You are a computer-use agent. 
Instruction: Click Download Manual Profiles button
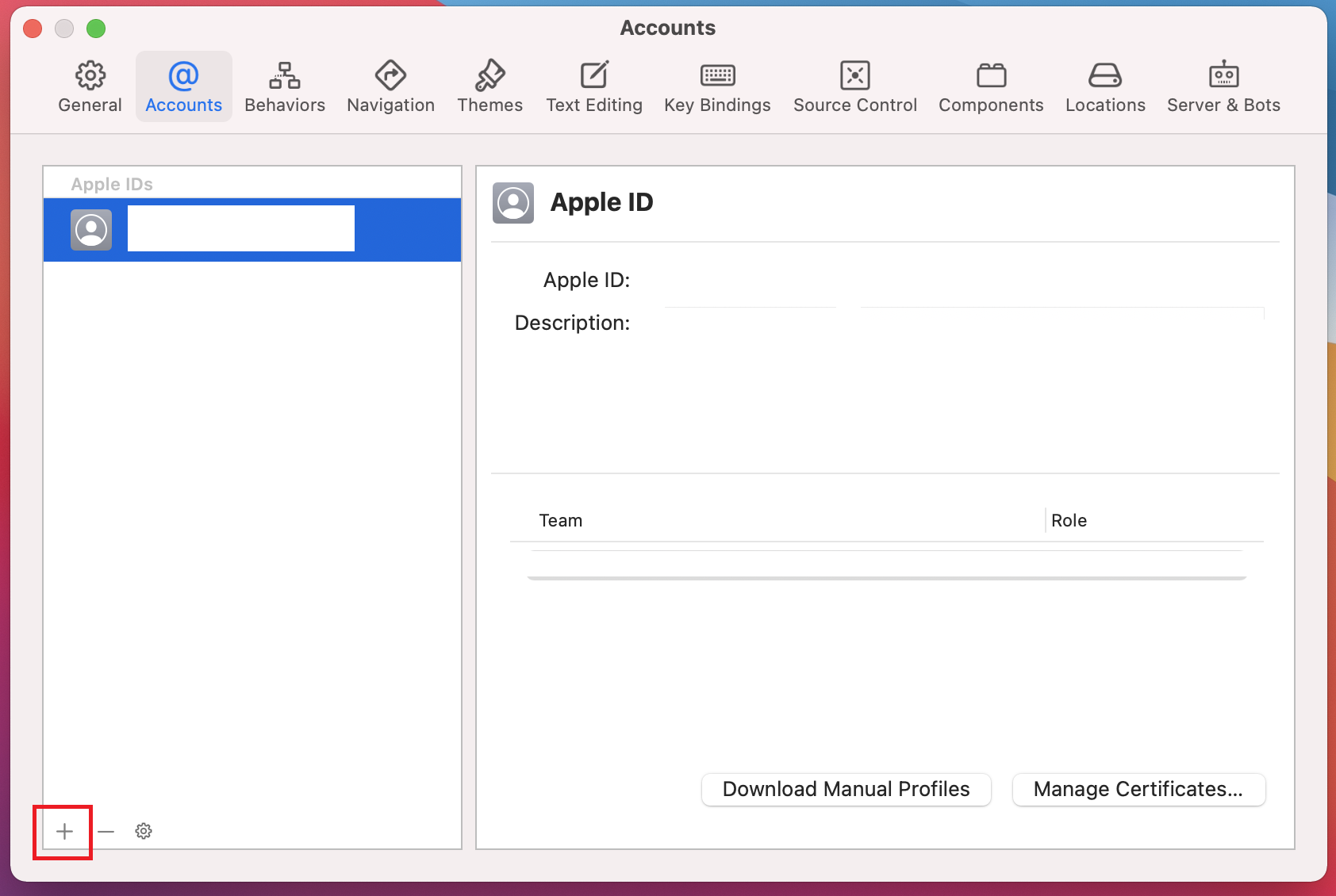point(847,790)
